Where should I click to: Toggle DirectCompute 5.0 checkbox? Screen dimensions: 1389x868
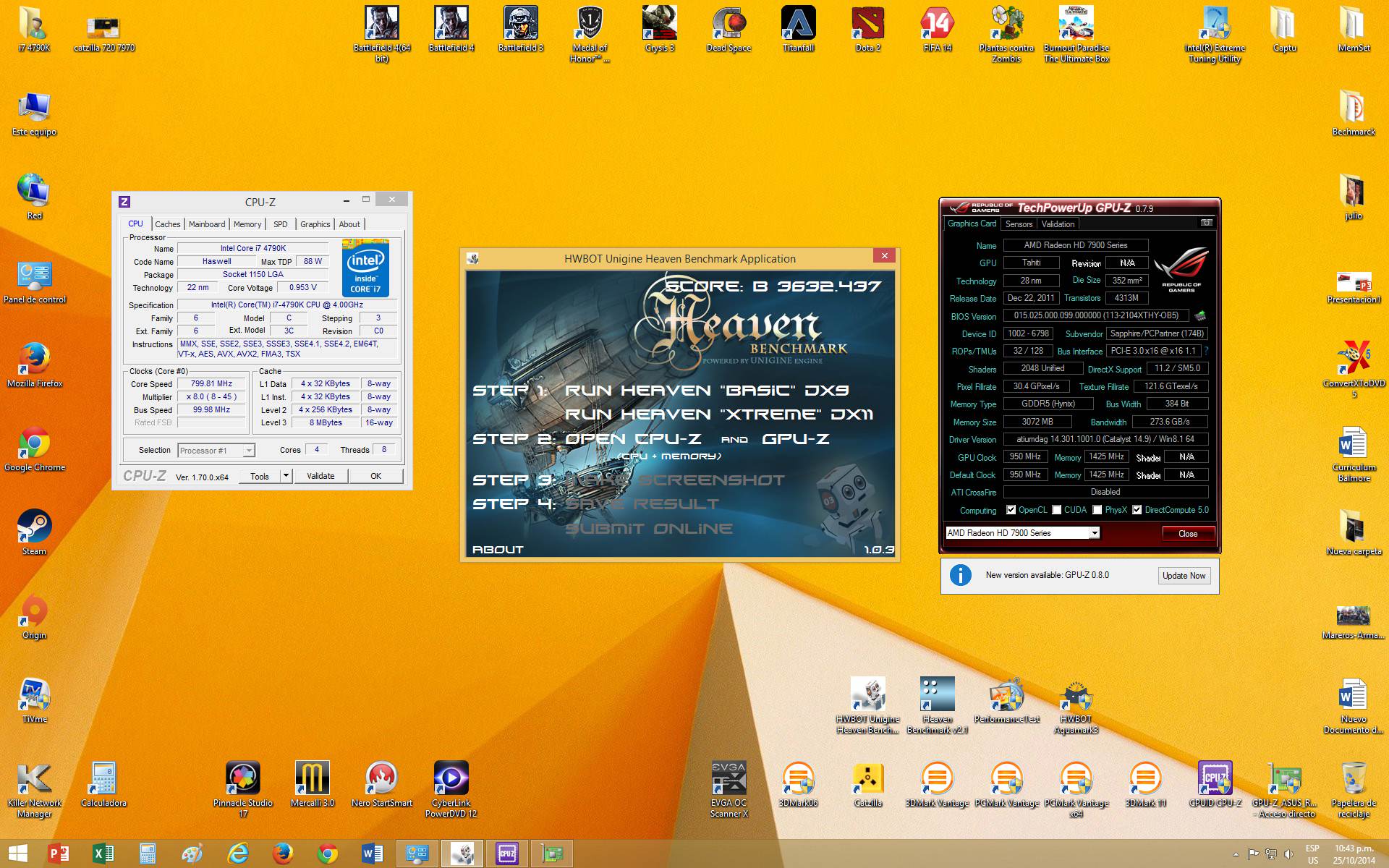coord(1137,510)
